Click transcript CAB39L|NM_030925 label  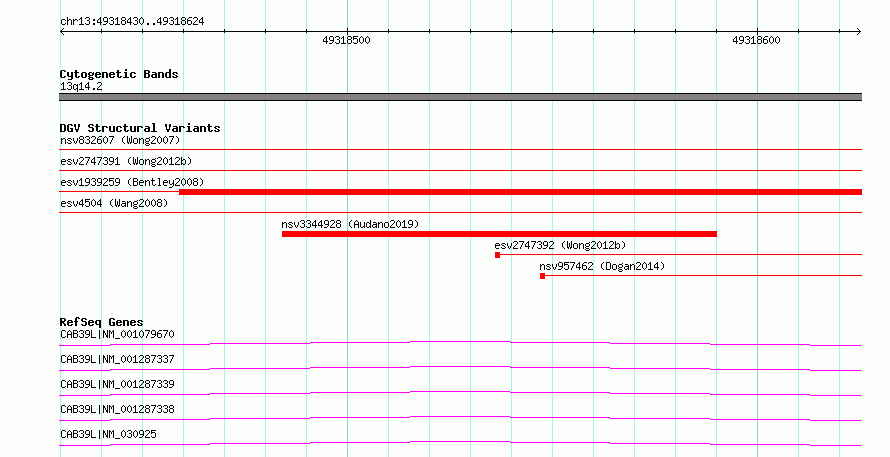click(x=108, y=434)
